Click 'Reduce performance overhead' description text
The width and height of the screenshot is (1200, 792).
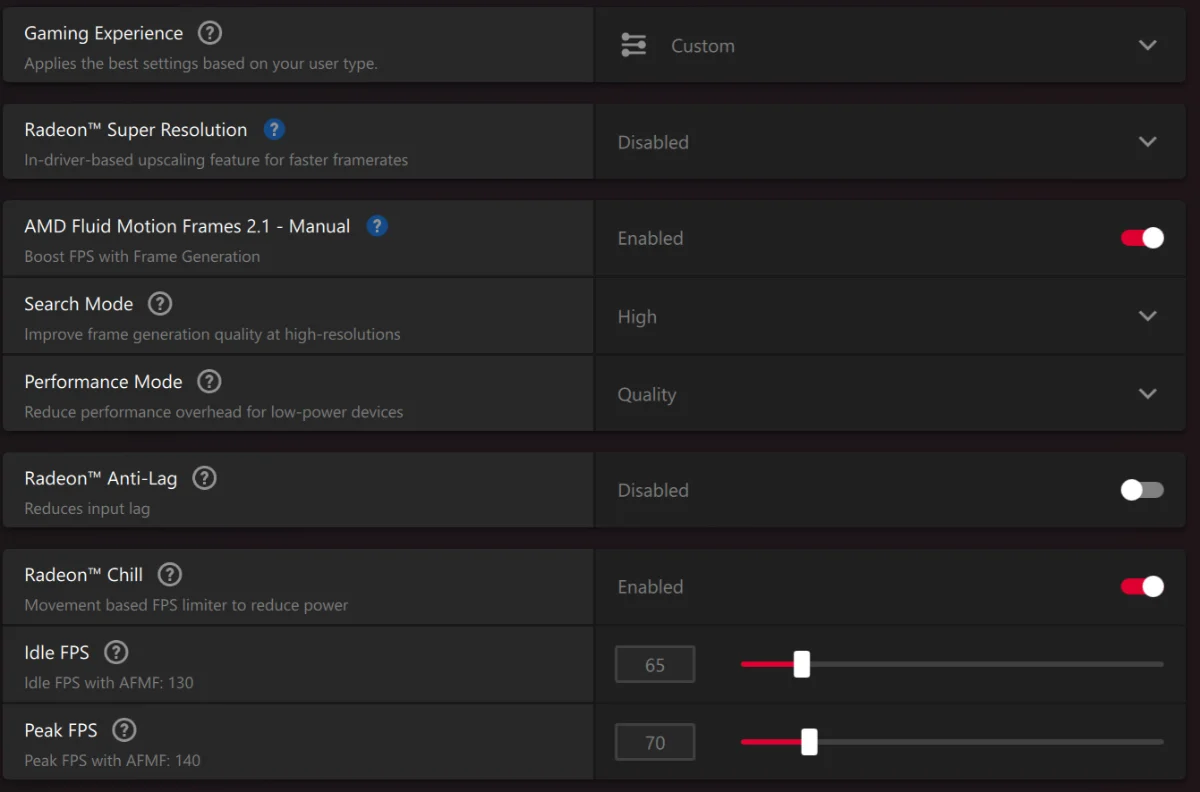click(214, 412)
